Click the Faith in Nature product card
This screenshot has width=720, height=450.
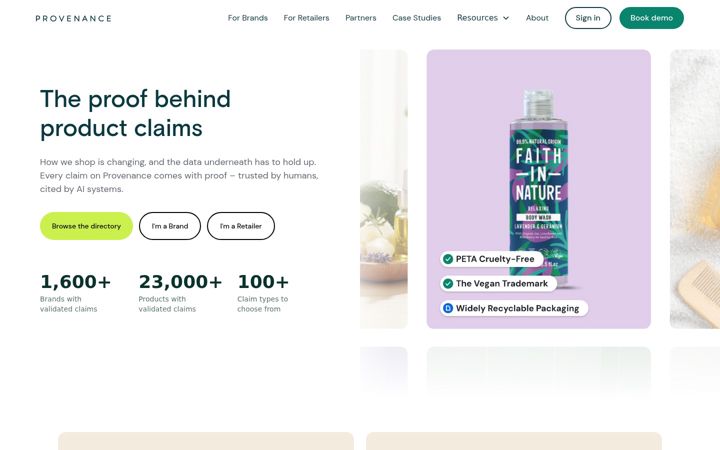tap(539, 189)
